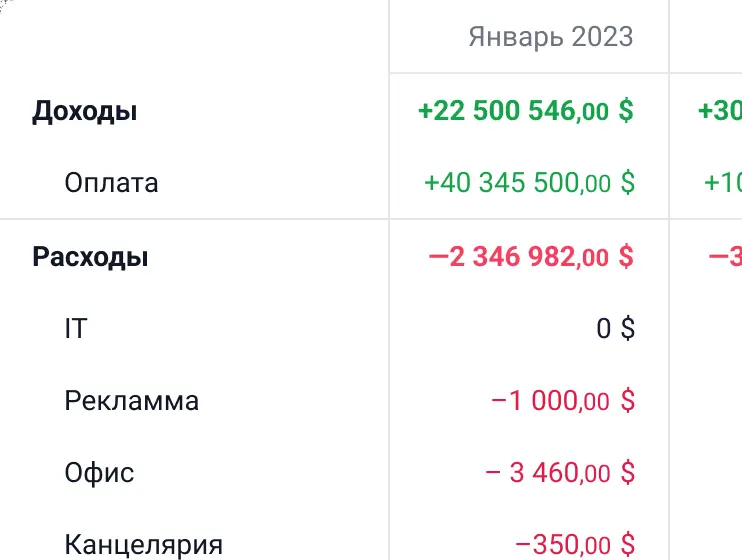Select the Канцелярия expense row
The height and width of the screenshot is (560, 742).
click(143, 545)
